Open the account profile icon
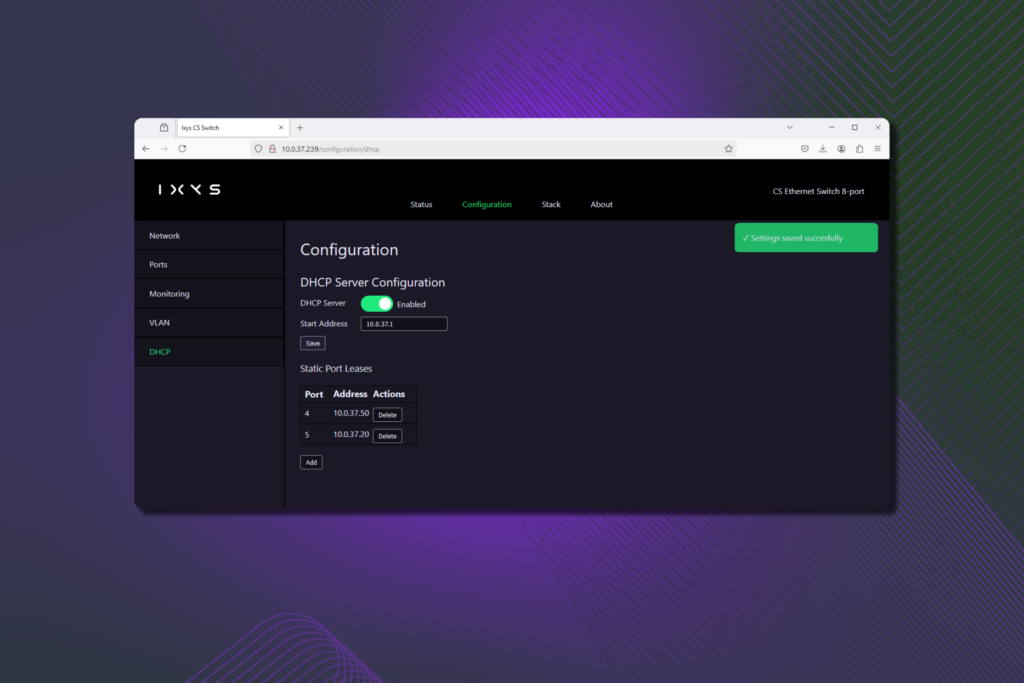 [x=841, y=149]
